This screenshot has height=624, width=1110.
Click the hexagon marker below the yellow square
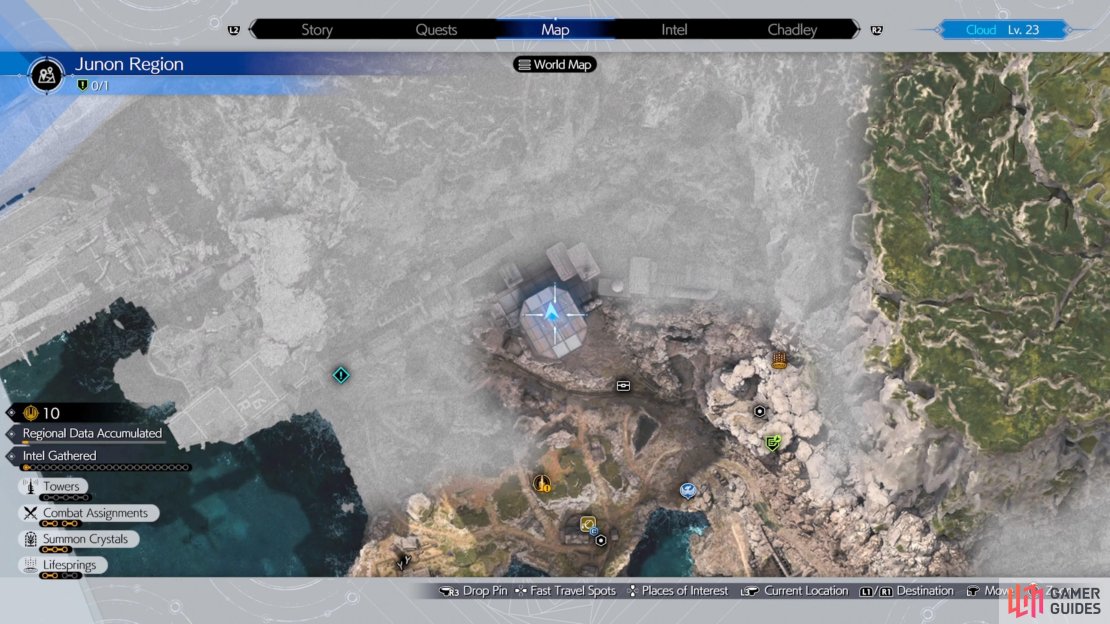[x=601, y=540]
